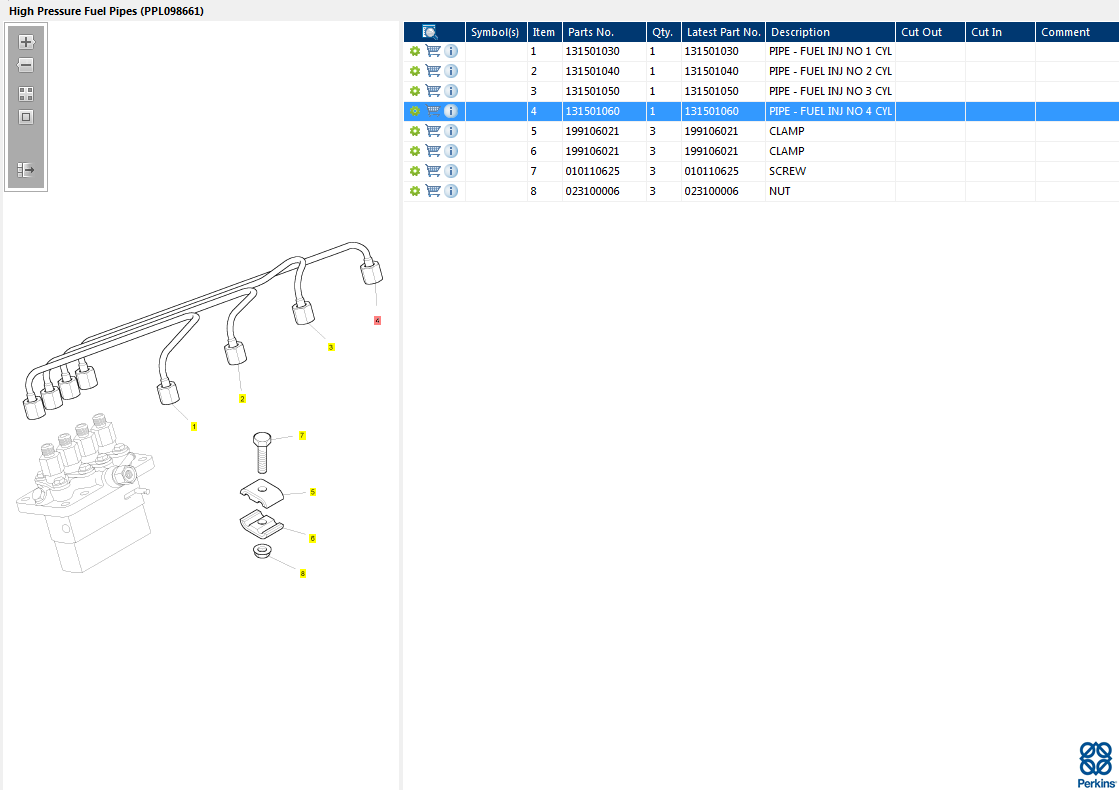
Task: Sort by the Qty. column header
Action: pos(664,32)
